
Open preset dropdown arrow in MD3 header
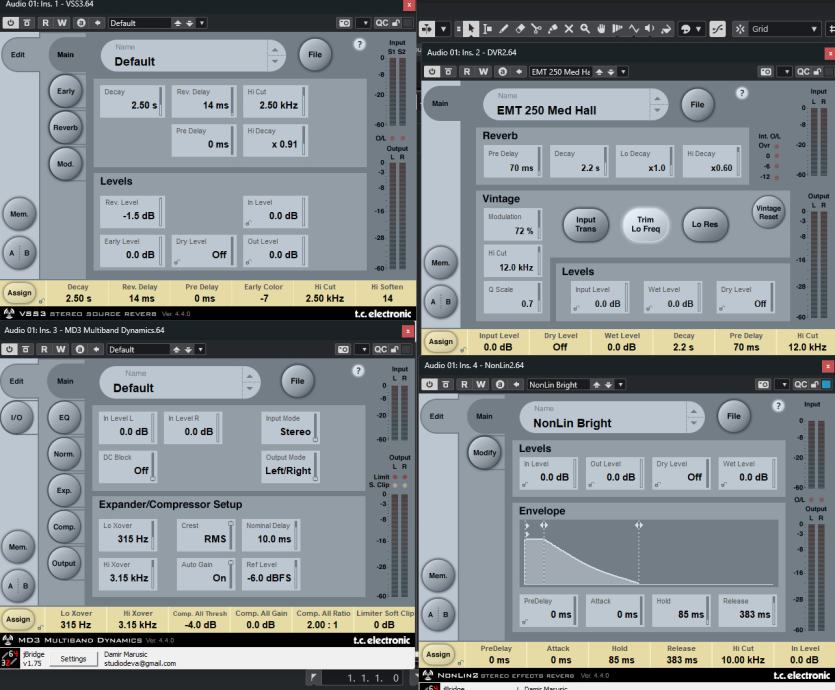coord(201,349)
